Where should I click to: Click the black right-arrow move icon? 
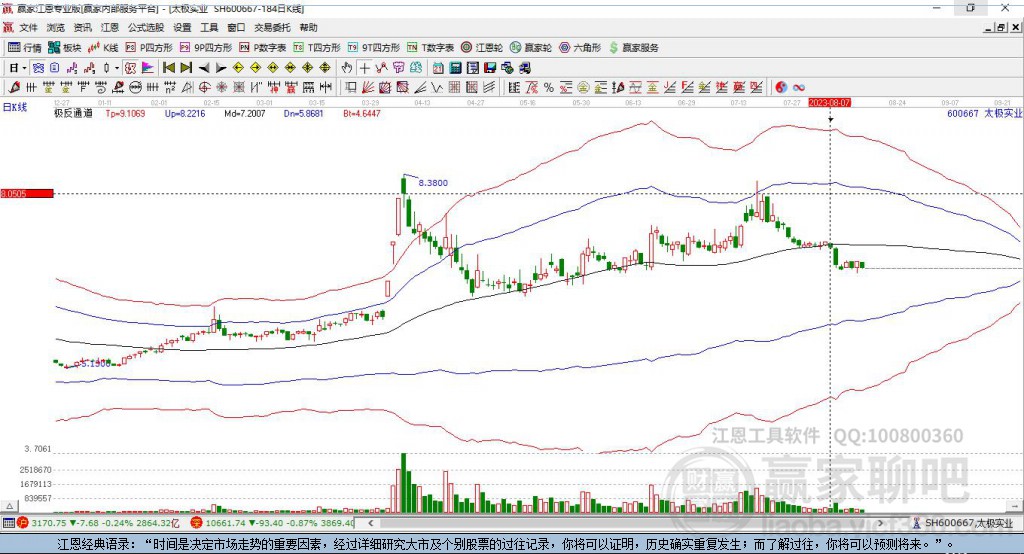pyautogui.click(x=221, y=68)
